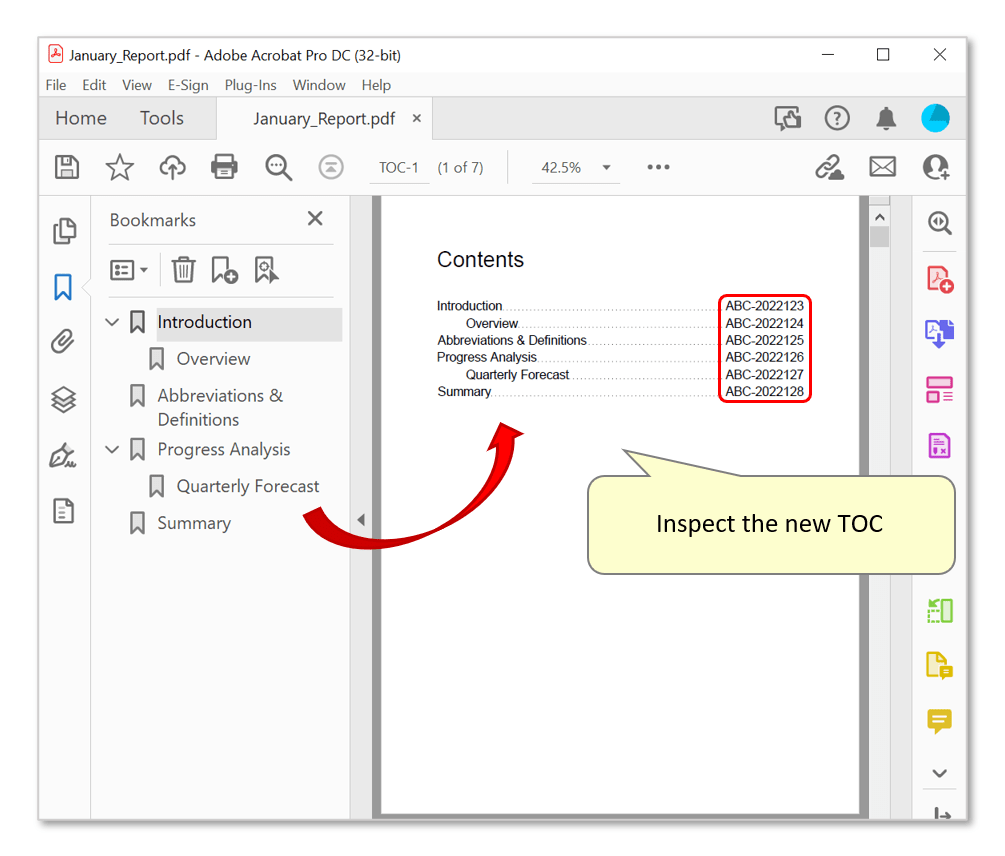Collapse the Introduction bookmark
Viewport: 1005px width, 856px height.
(112, 321)
